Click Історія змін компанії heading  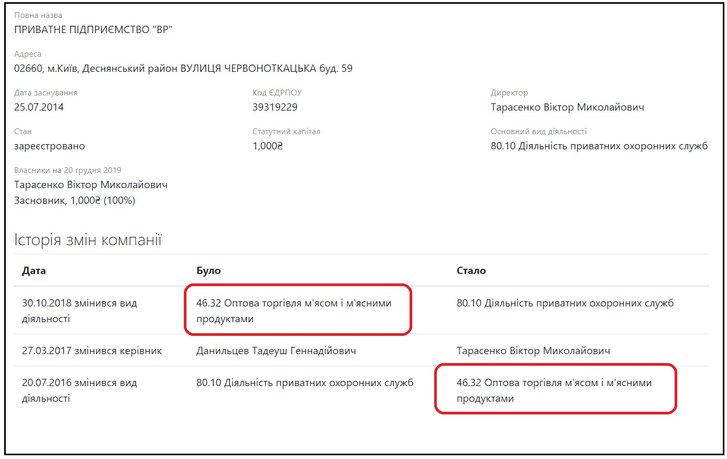(88, 240)
